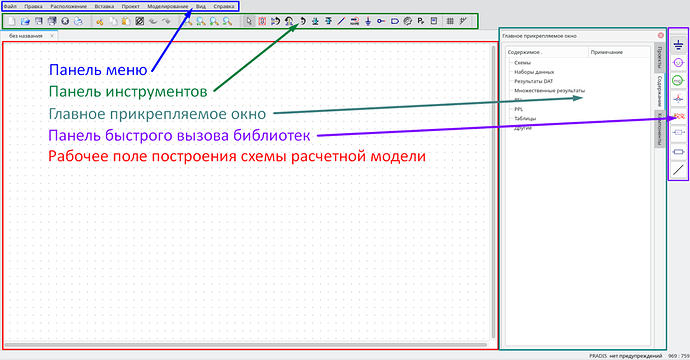Open the Проект menu
Viewport: 690px width, 360px height.
tap(131, 7)
